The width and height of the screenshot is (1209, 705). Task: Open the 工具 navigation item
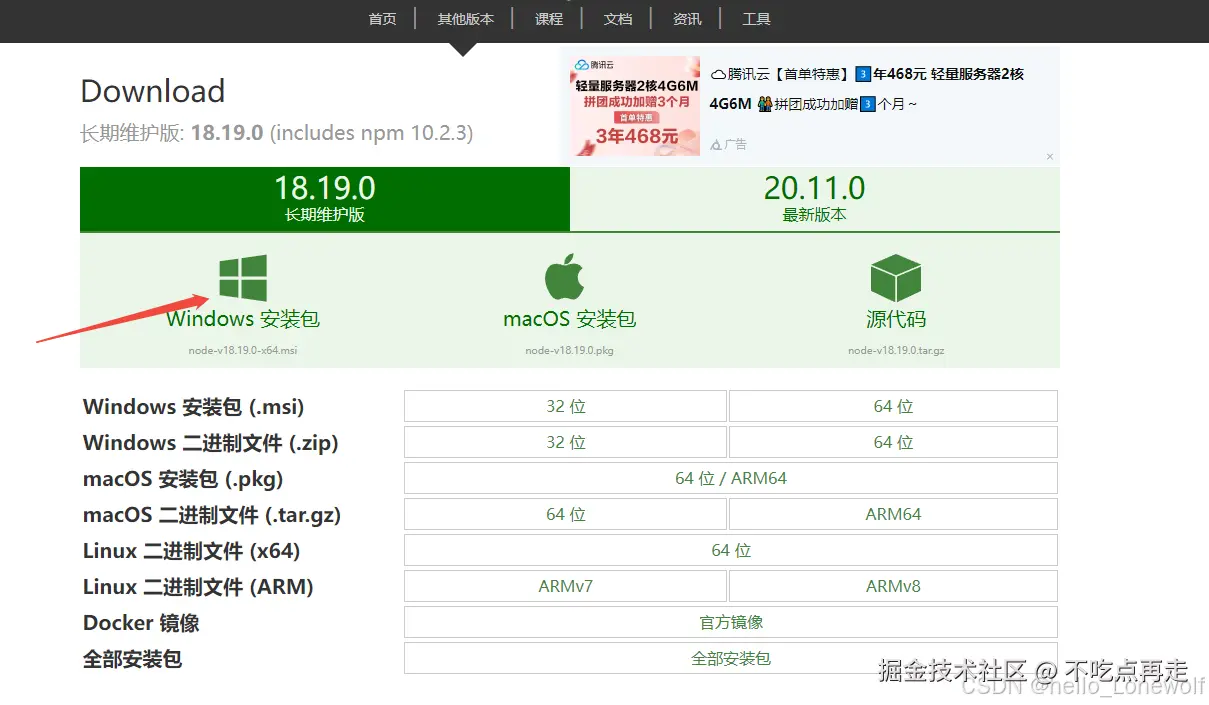[756, 19]
